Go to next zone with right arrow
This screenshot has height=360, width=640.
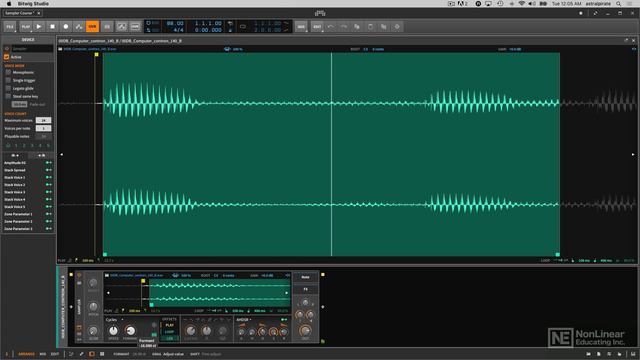(633, 155)
